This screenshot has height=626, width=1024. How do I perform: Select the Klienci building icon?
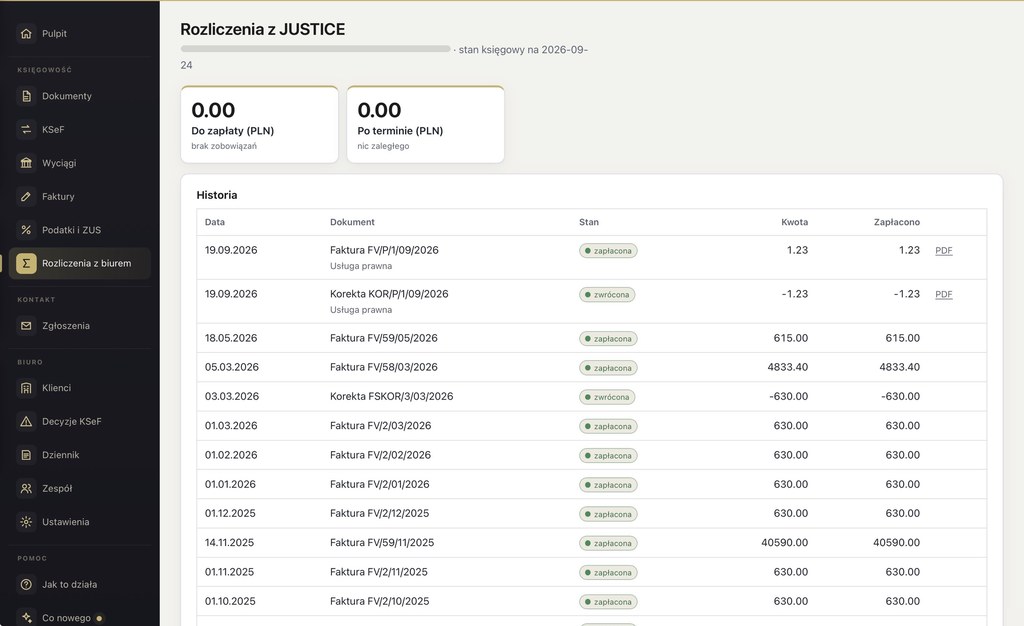pyautogui.click(x=26, y=388)
